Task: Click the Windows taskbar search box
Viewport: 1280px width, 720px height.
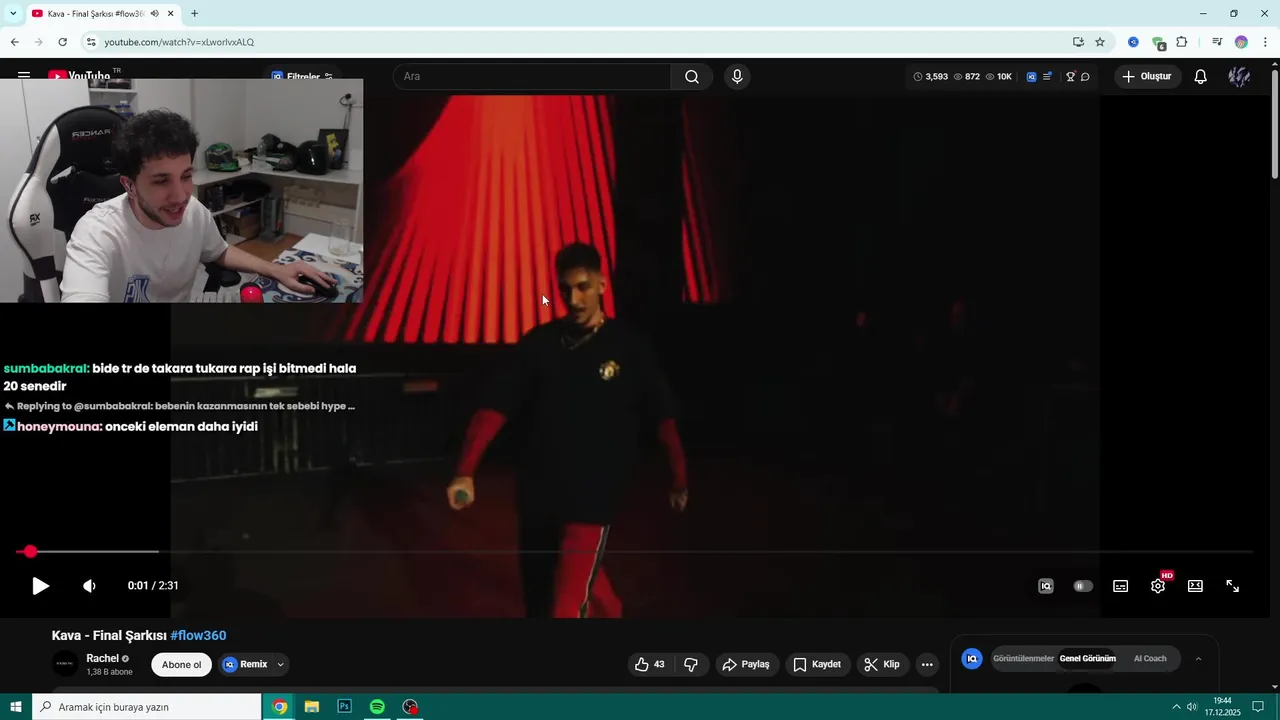Action: click(x=147, y=707)
